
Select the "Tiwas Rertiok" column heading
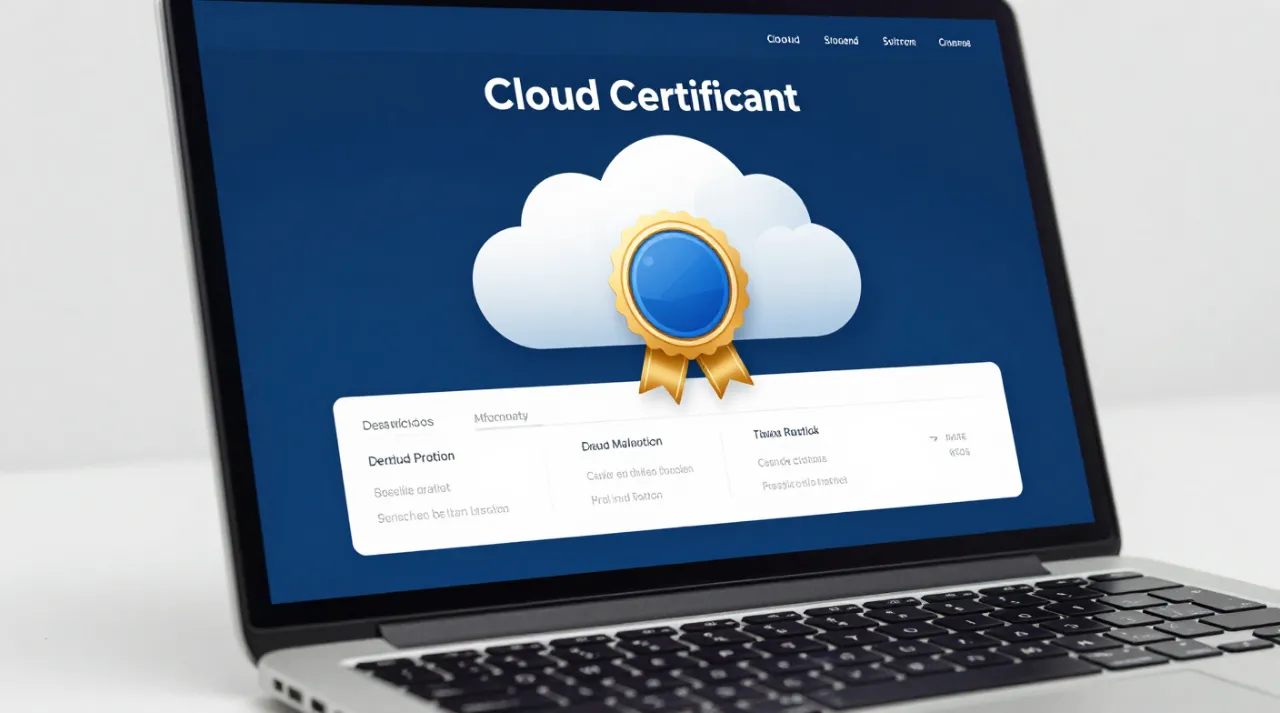[x=786, y=433]
